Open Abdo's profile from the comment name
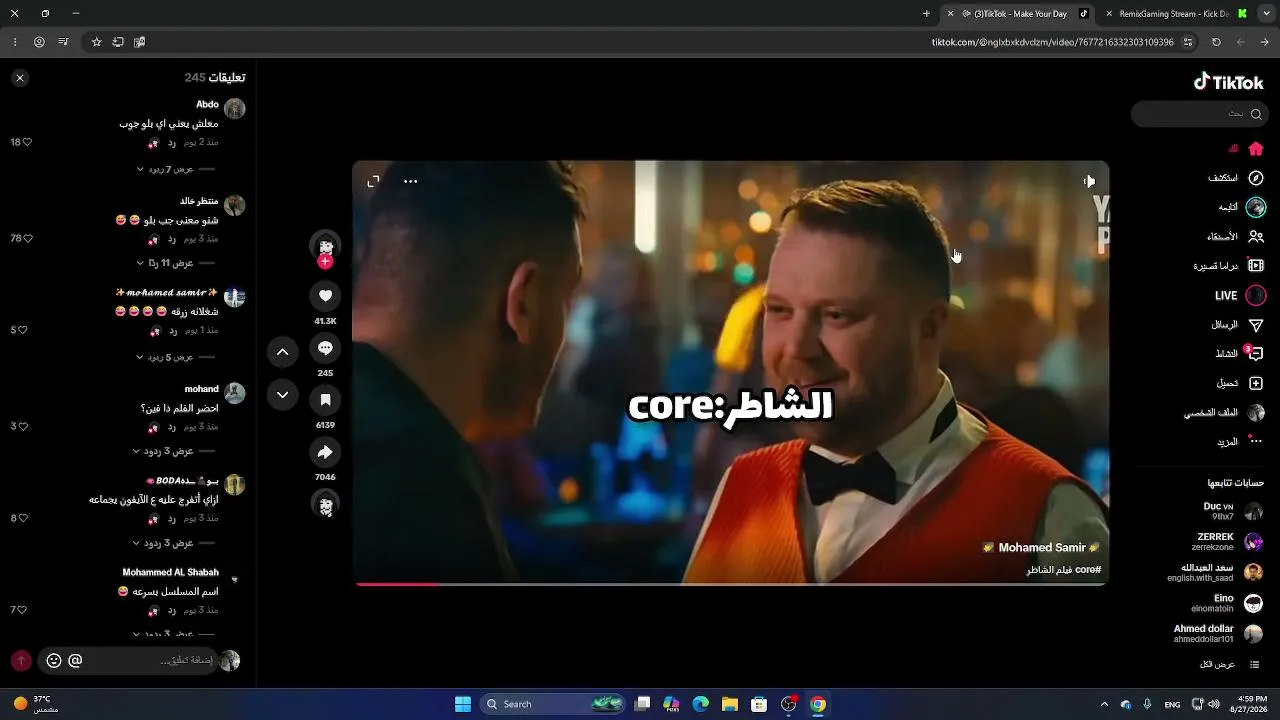This screenshot has height=720, width=1280. (x=207, y=104)
